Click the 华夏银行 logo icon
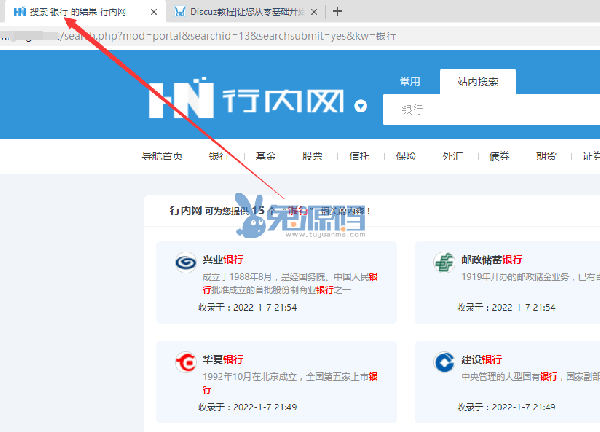 (186, 362)
